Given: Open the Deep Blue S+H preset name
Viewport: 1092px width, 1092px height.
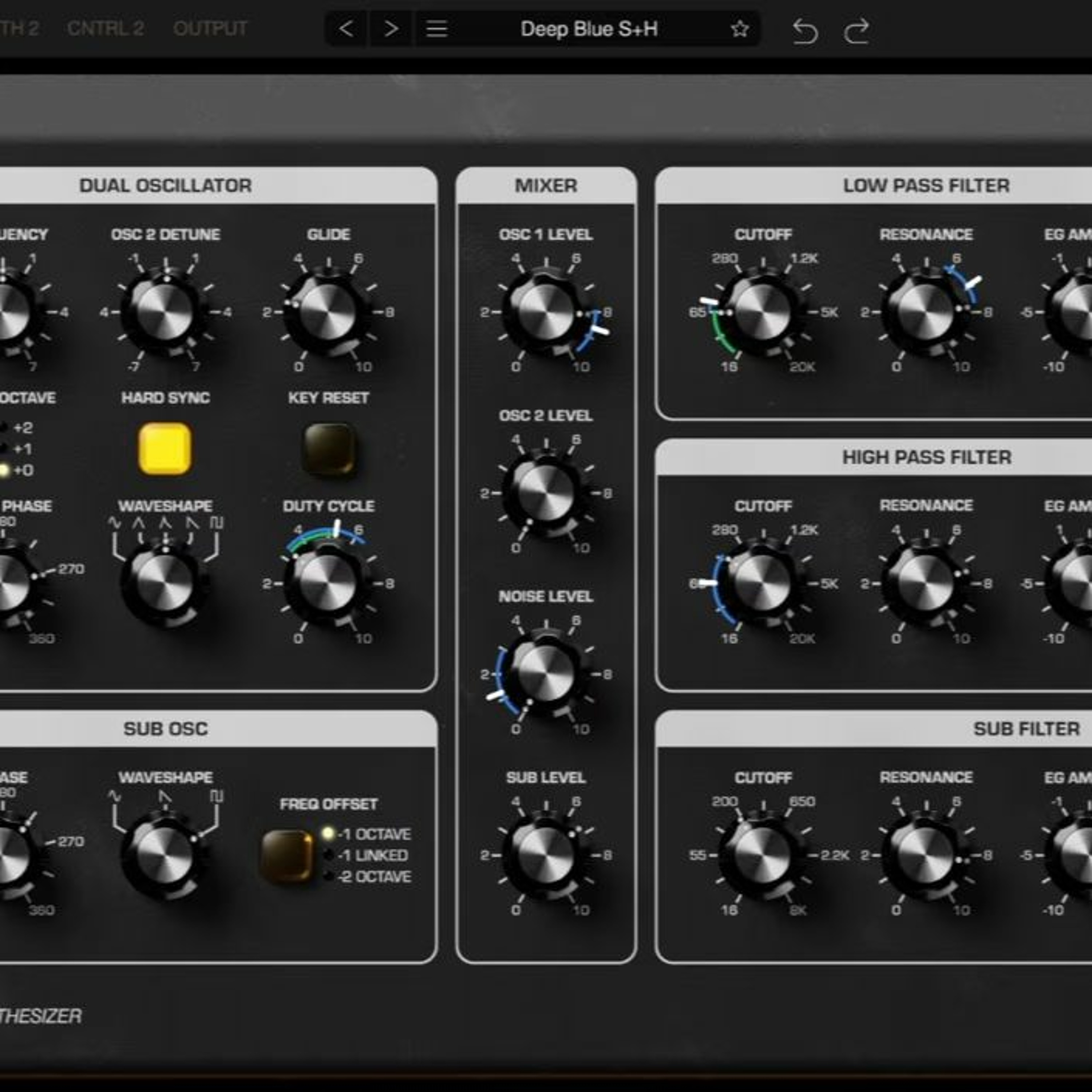Looking at the screenshot, I should point(588,29).
